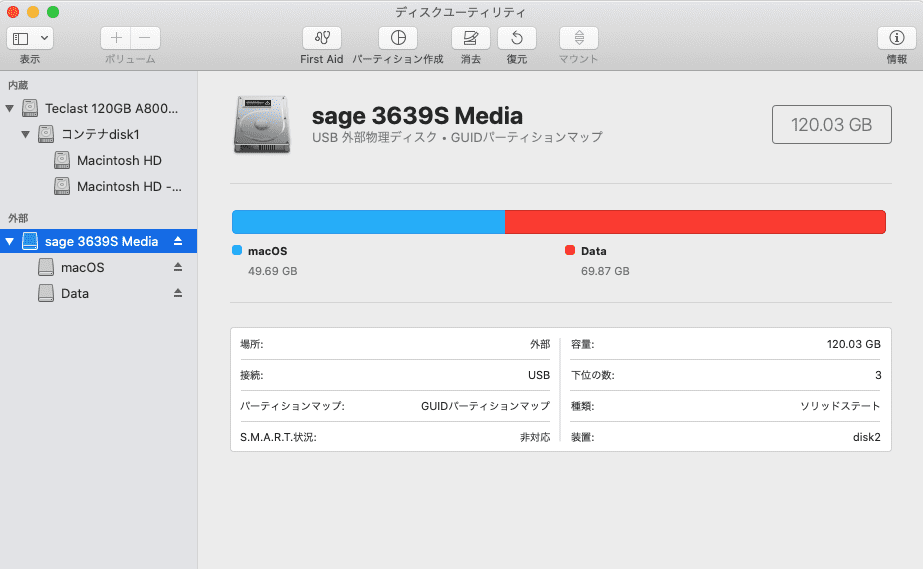Collapse the Teclast 120GB A800 disk tree
The width and height of the screenshot is (923, 569).
click(9, 108)
